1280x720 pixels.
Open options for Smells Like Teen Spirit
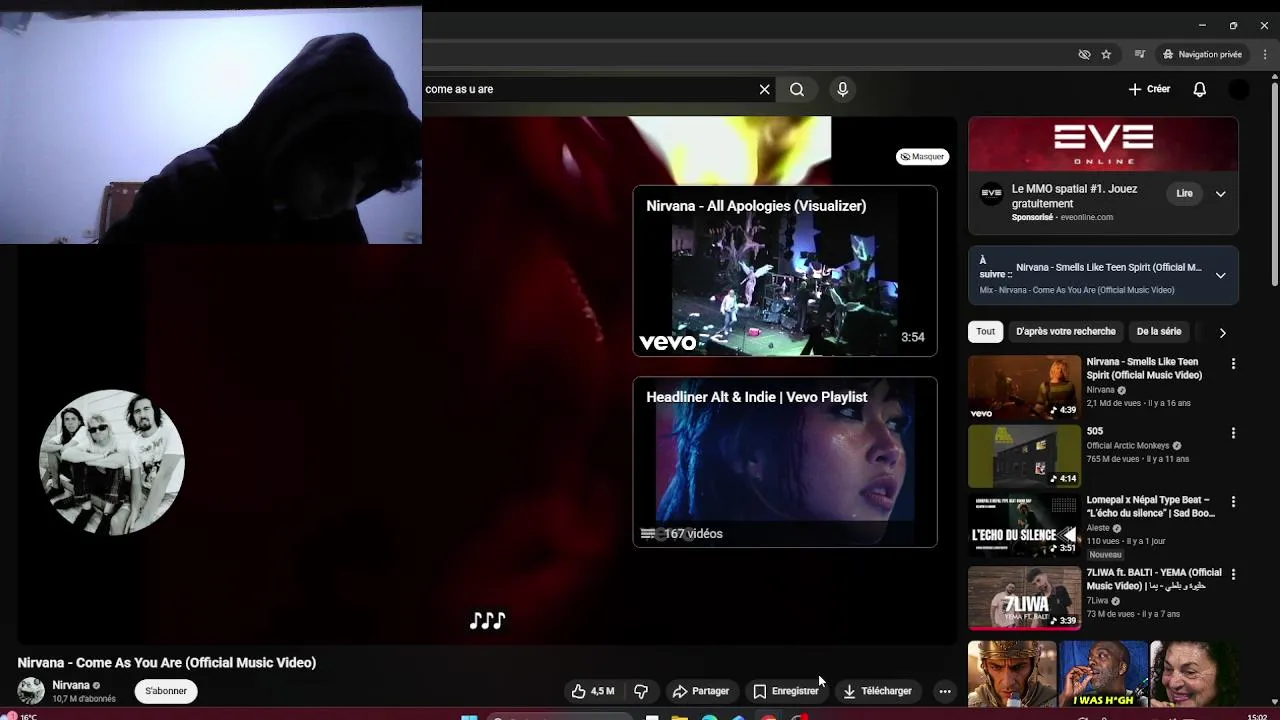click(1233, 364)
